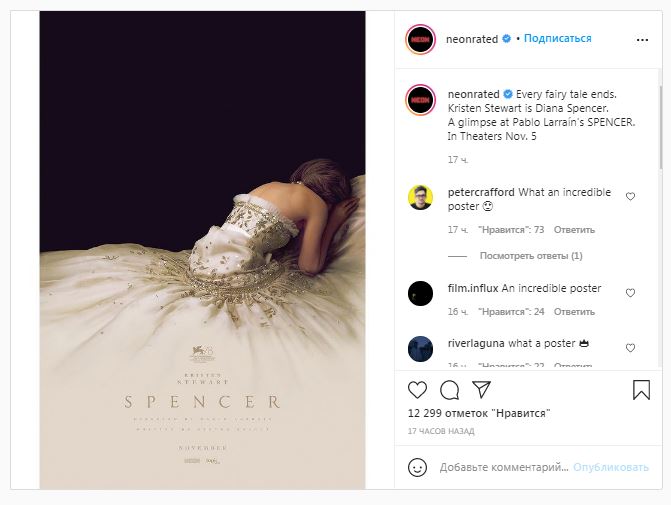Open film.influx's profile picture
This screenshot has height=505, width=671.
420,293
